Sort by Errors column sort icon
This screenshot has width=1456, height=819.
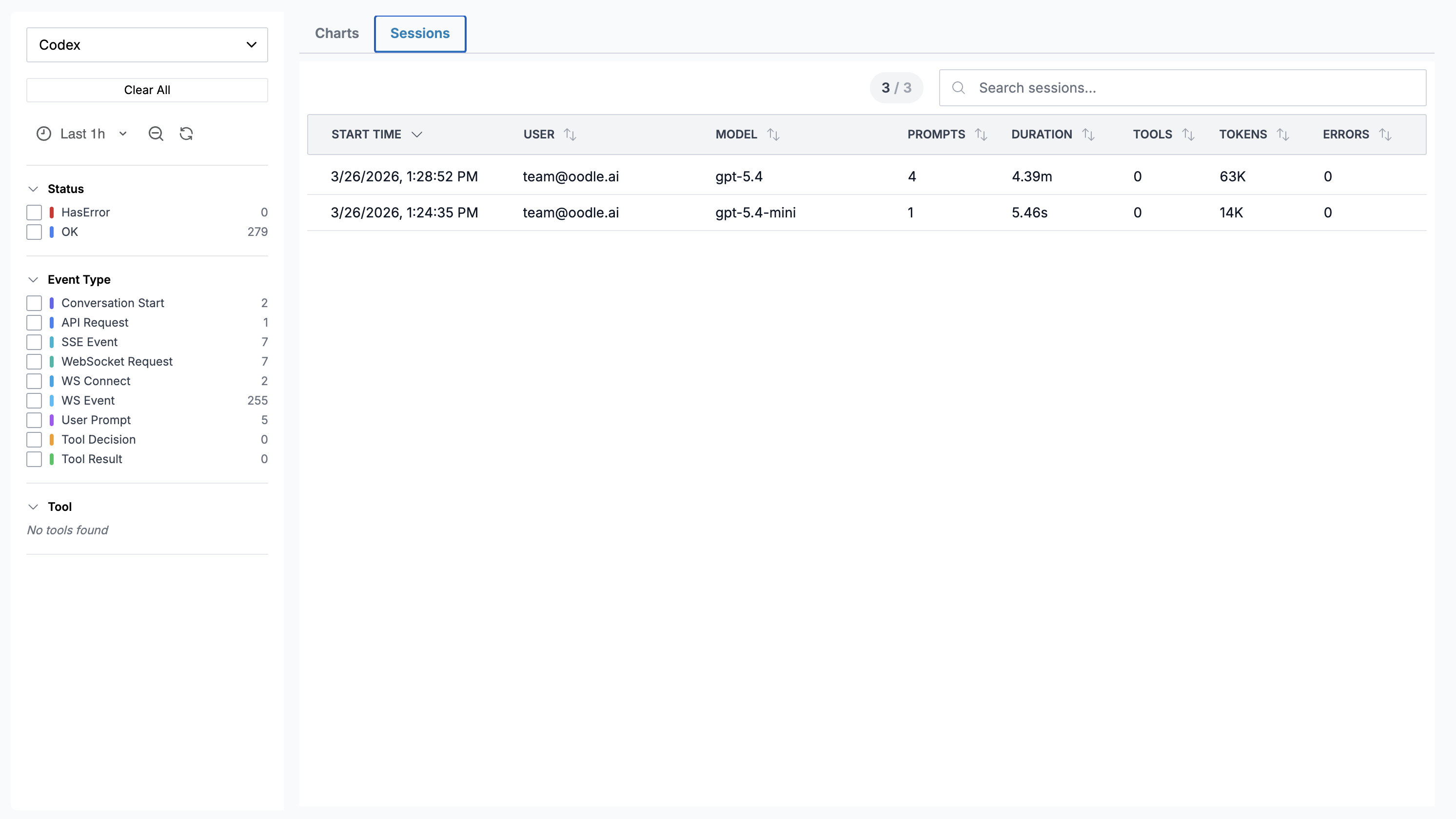coord(1385,135)
